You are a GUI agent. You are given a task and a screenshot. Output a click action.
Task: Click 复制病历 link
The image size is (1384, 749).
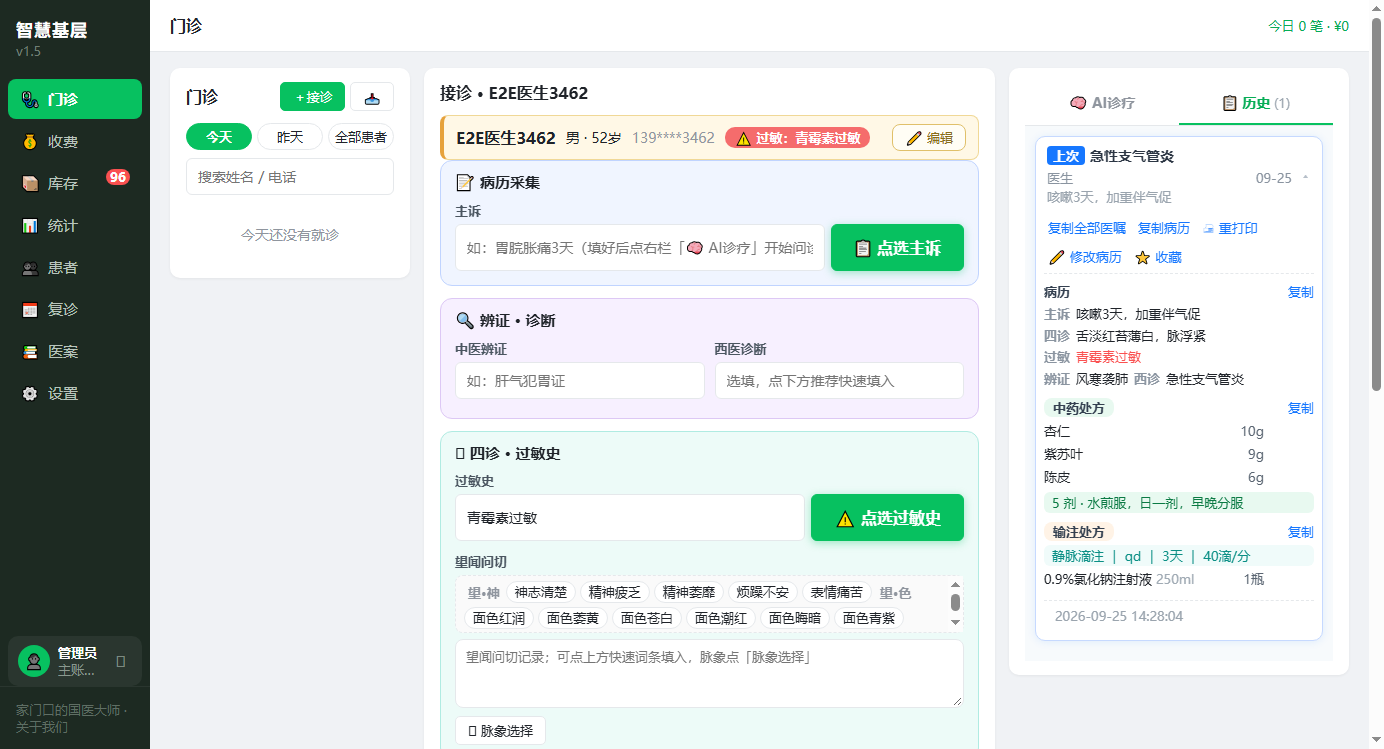point(1164,228)
